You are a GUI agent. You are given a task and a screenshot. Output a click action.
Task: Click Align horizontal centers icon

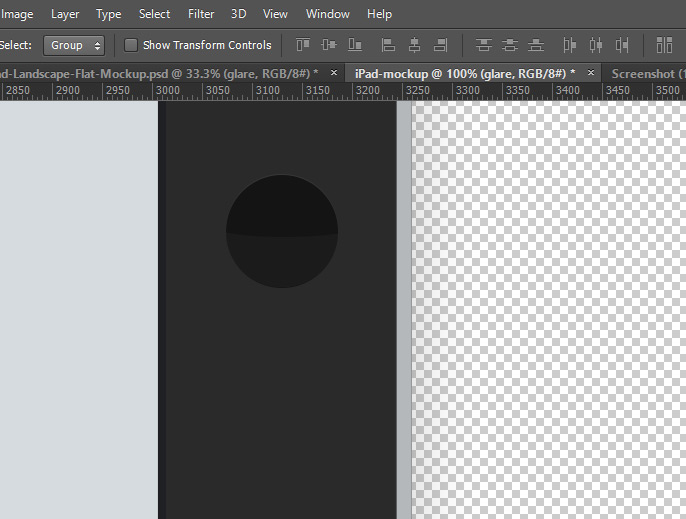pos(415,45)
